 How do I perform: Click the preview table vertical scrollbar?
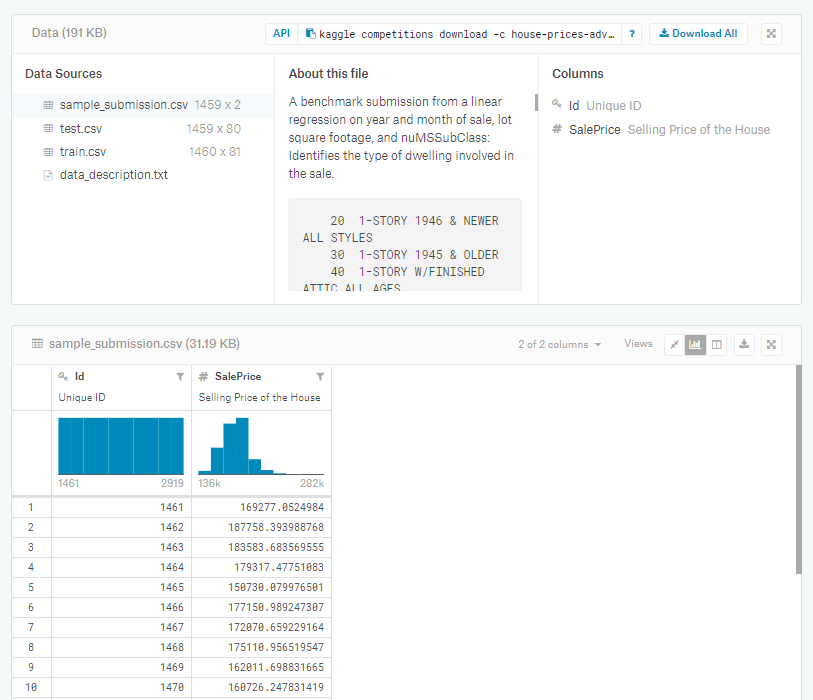pyautogui.click(x=798, y=469)
